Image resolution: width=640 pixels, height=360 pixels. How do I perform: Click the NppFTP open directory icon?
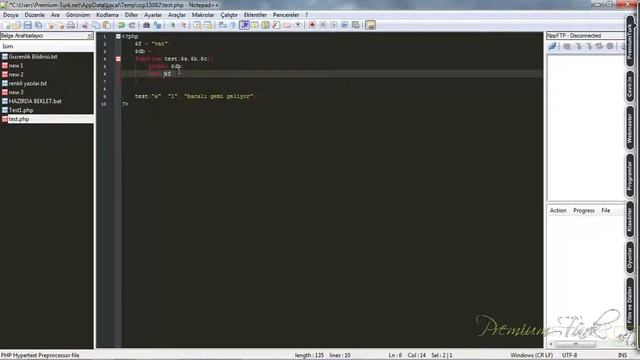point(567,46)
